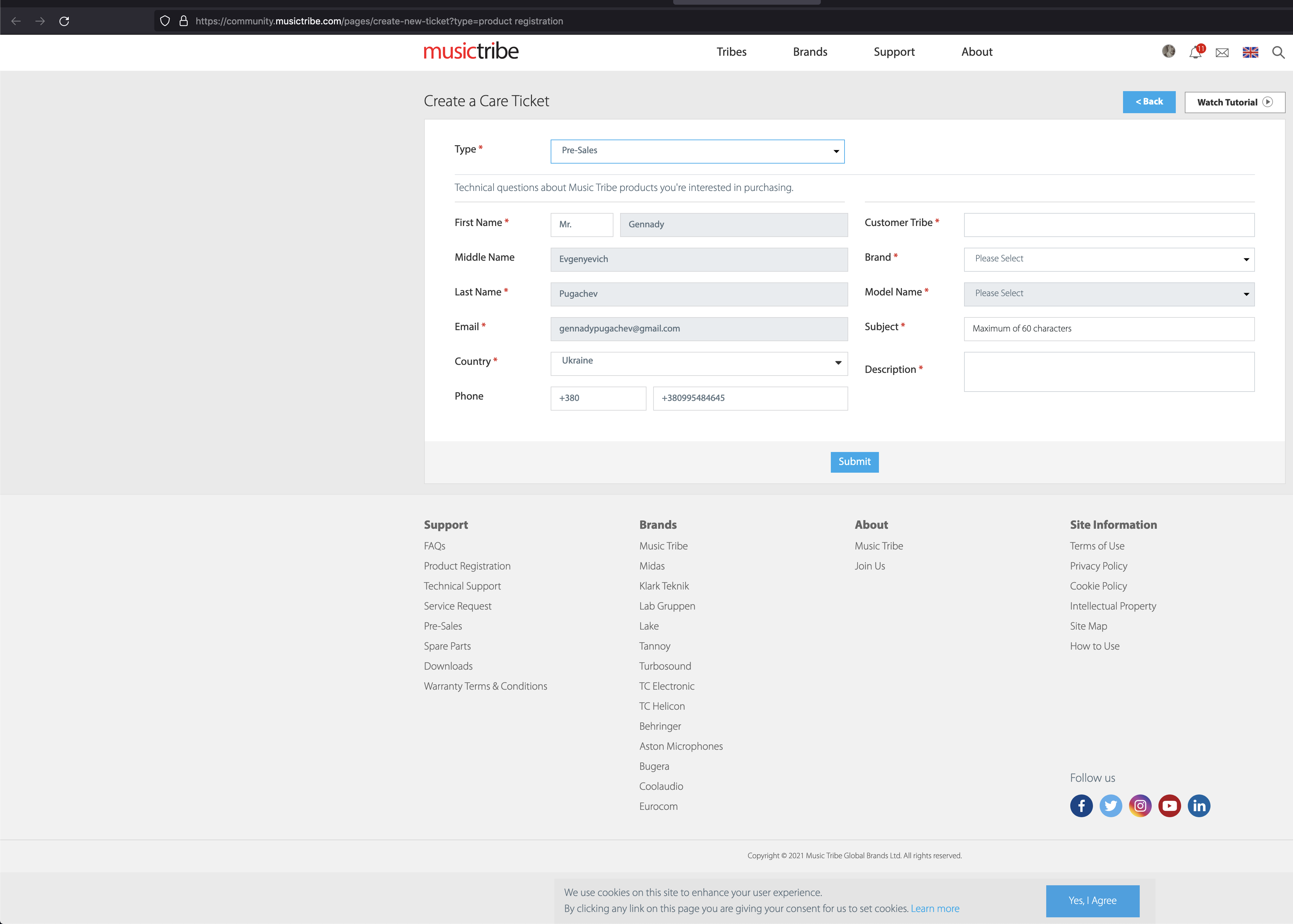Open the Instagram social icon
1293x924 pixels.
1140,805
